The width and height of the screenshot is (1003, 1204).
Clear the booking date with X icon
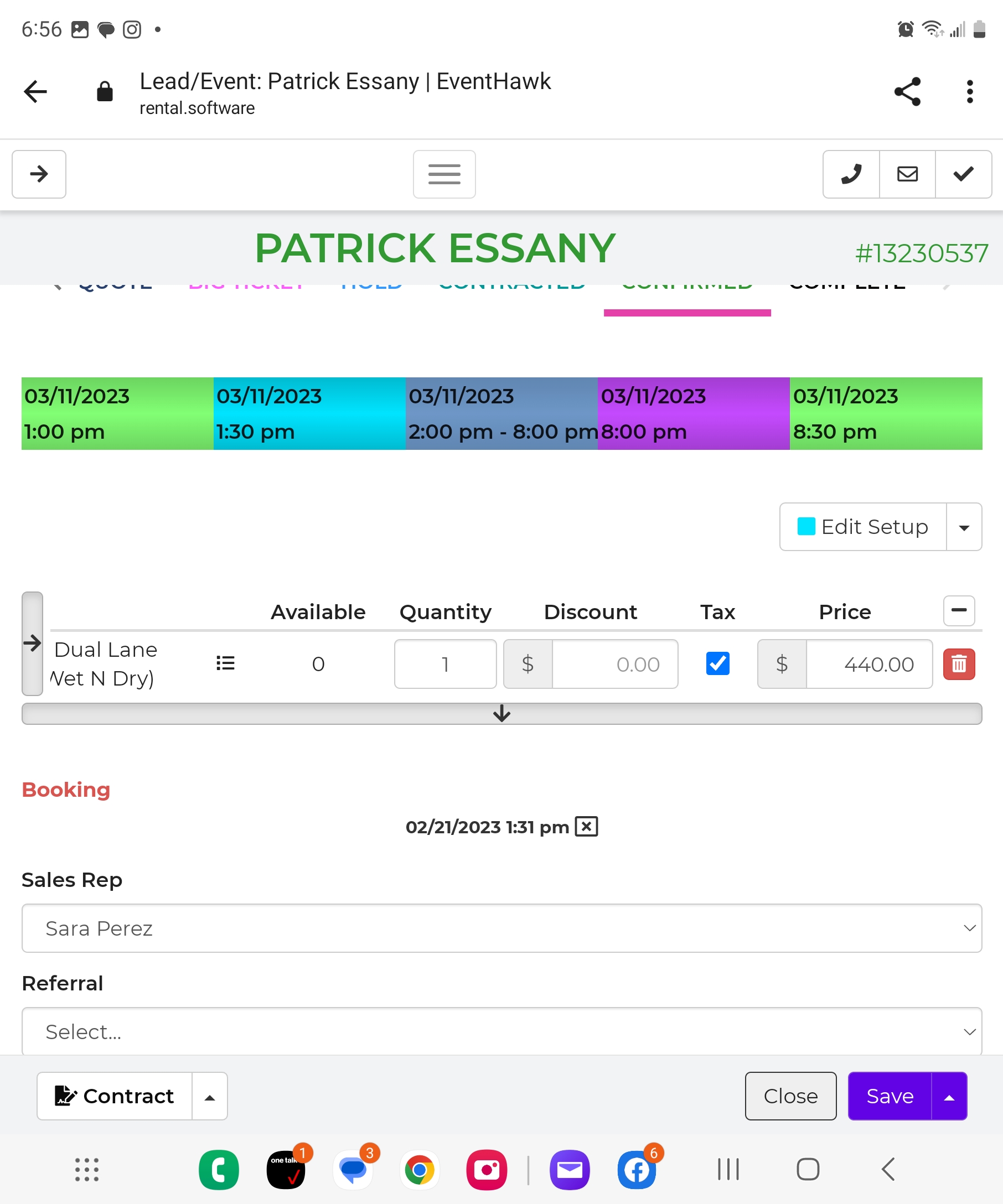(x=586, y=827)
